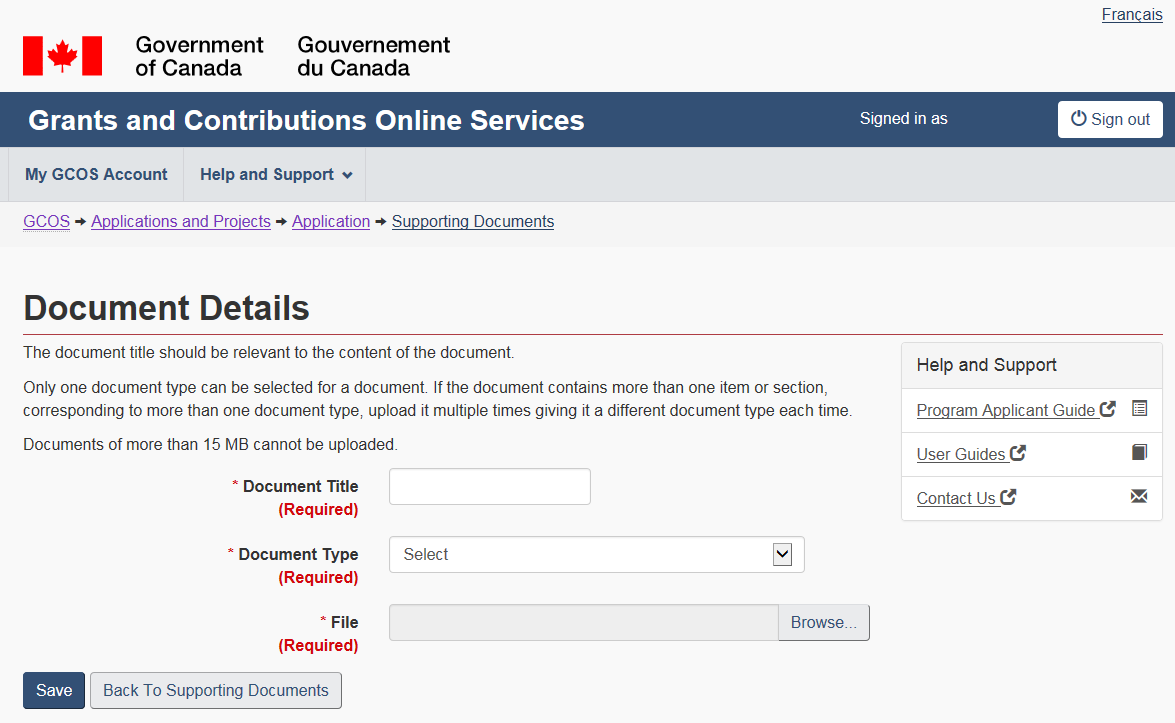Click the list icon in Program Applicant Guide row

tap(1139, 409)
